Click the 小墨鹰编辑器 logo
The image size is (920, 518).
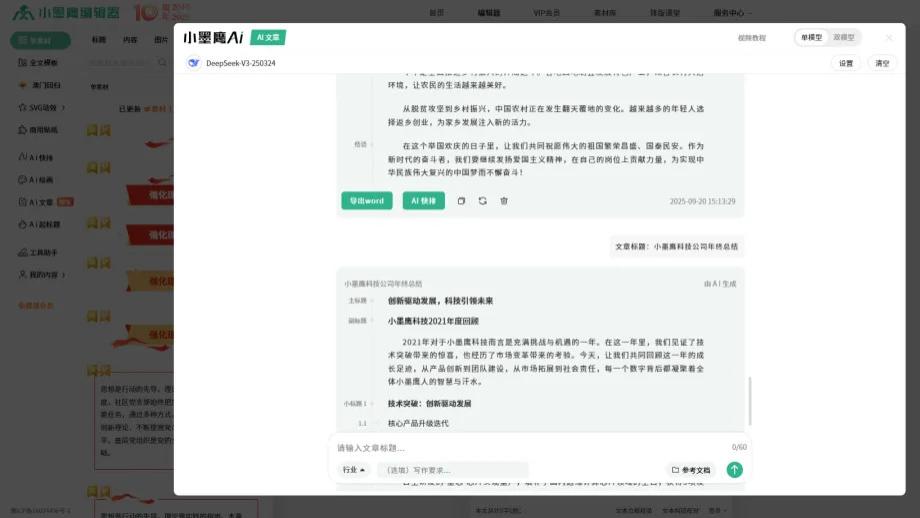[x=66, y=12]
